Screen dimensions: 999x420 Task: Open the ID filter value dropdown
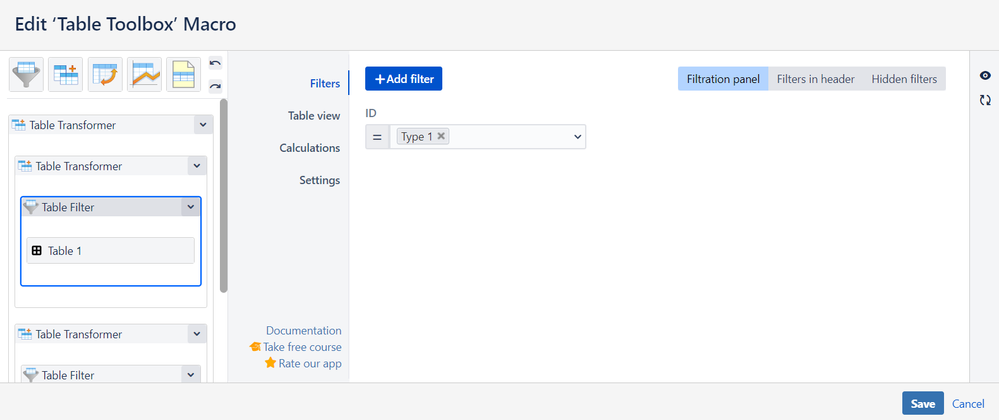pos(577,137)
